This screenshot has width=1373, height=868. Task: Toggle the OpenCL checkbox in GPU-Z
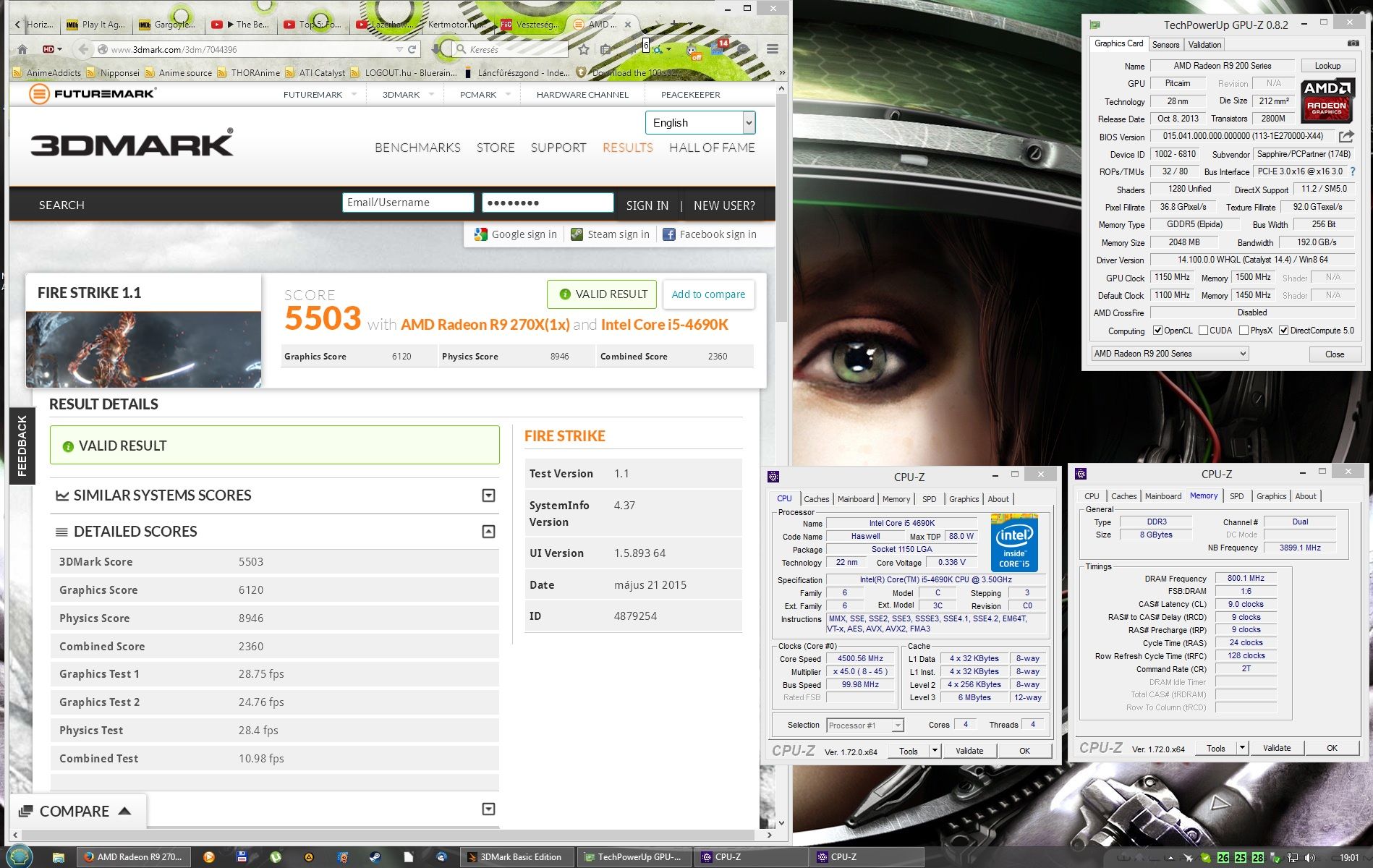[1157, 331]
